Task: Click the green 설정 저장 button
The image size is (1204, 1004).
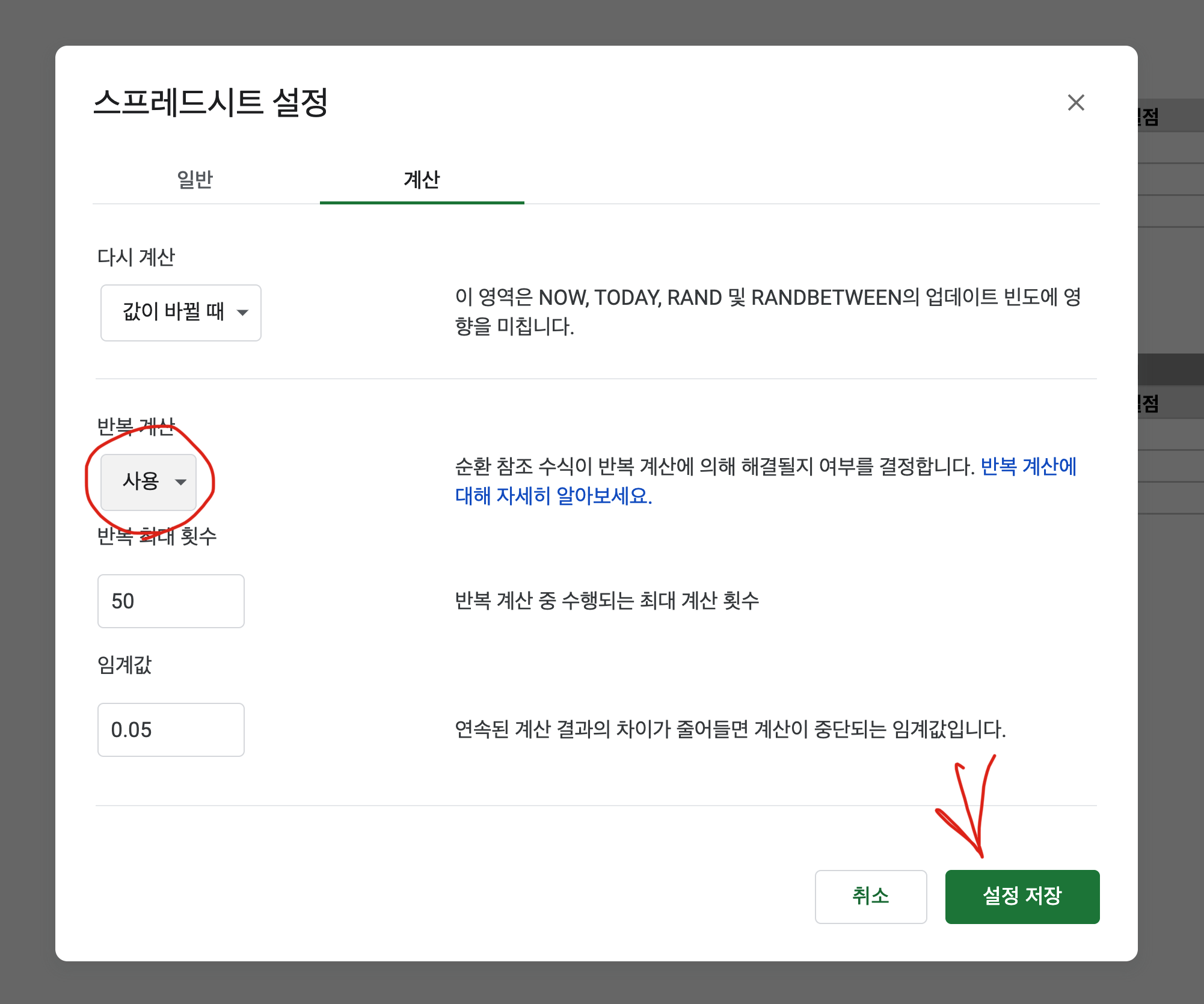Action: coord(1022,896)
